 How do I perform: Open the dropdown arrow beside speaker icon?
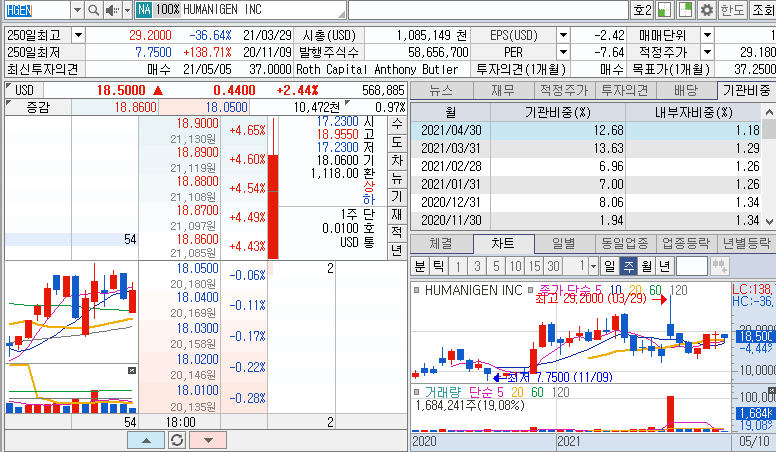[x=127, y=10]
